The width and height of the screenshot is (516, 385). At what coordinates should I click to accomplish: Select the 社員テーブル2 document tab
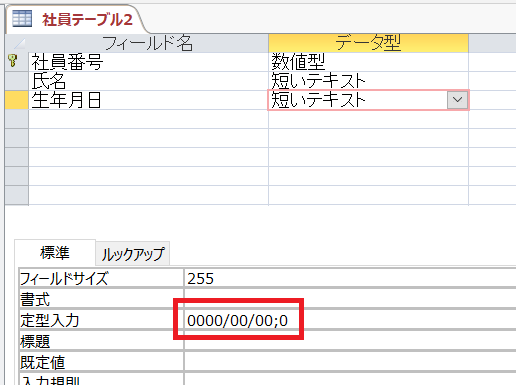point(75,19)
